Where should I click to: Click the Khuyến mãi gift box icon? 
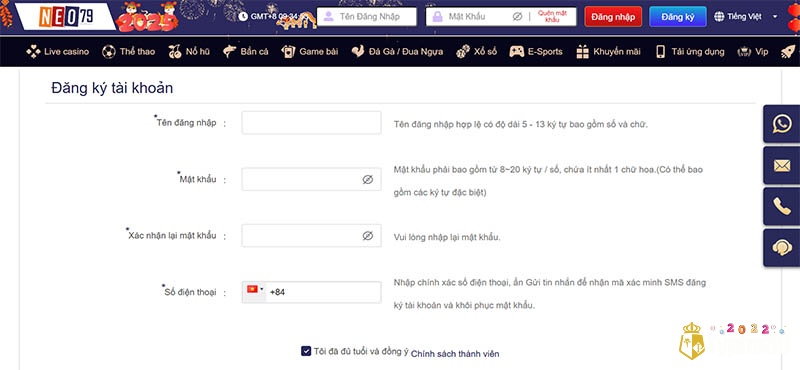pos(583,52)
